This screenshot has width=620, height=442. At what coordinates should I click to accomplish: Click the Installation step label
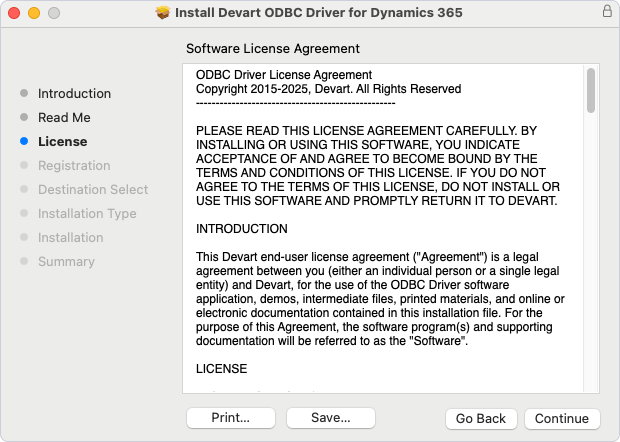click(x=70, y=238)
